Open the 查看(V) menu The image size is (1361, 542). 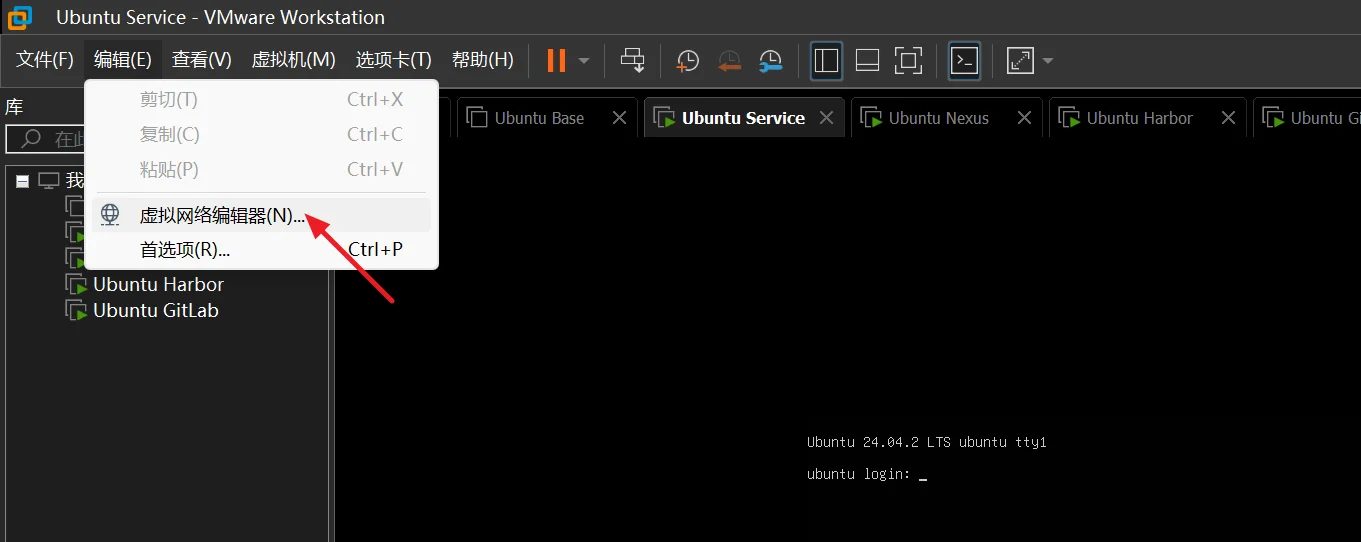pos(201,60)
